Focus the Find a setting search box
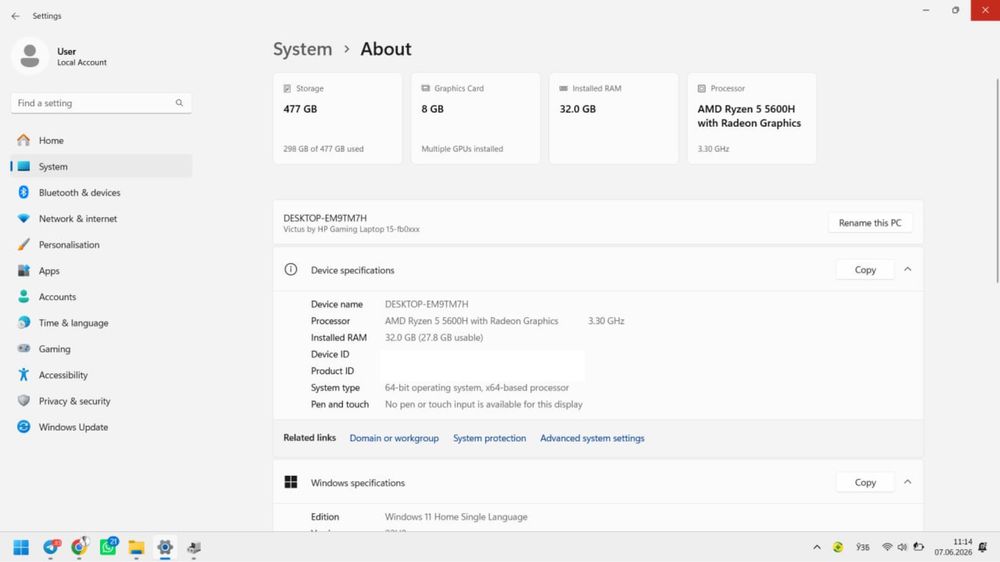 pyautogui.click(x=101, y=103)
